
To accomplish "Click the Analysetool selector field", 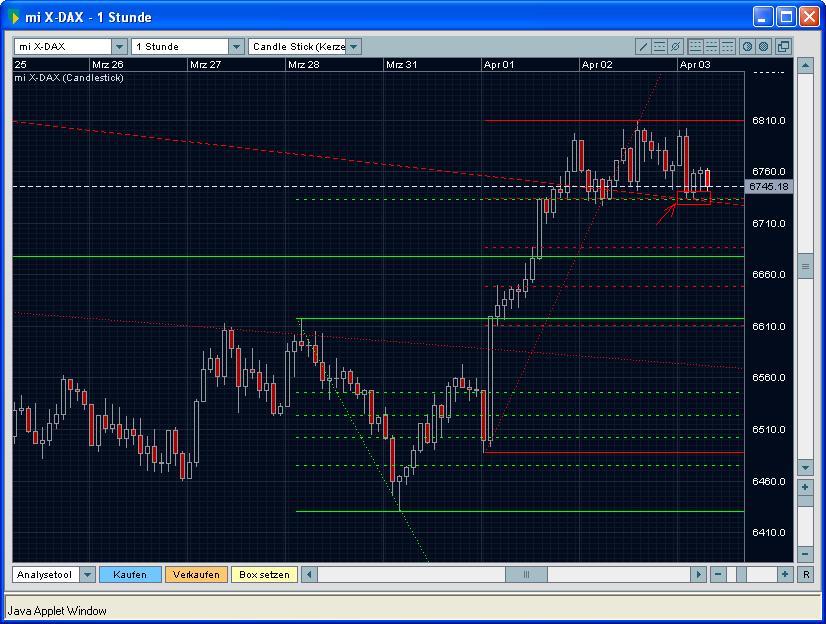I will (x=46, y=575).
